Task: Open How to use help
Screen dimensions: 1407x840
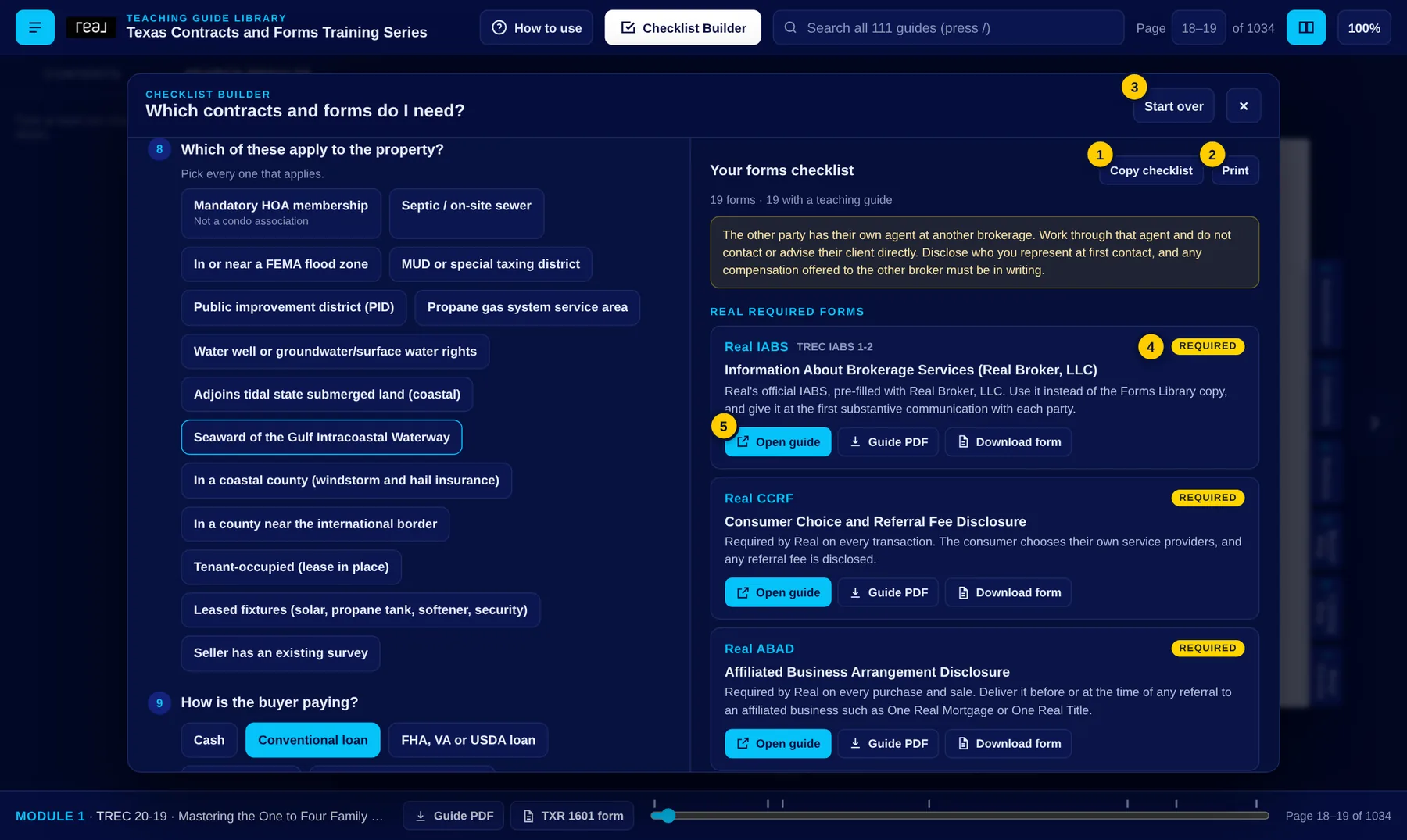Action: (x=536, y=27)
